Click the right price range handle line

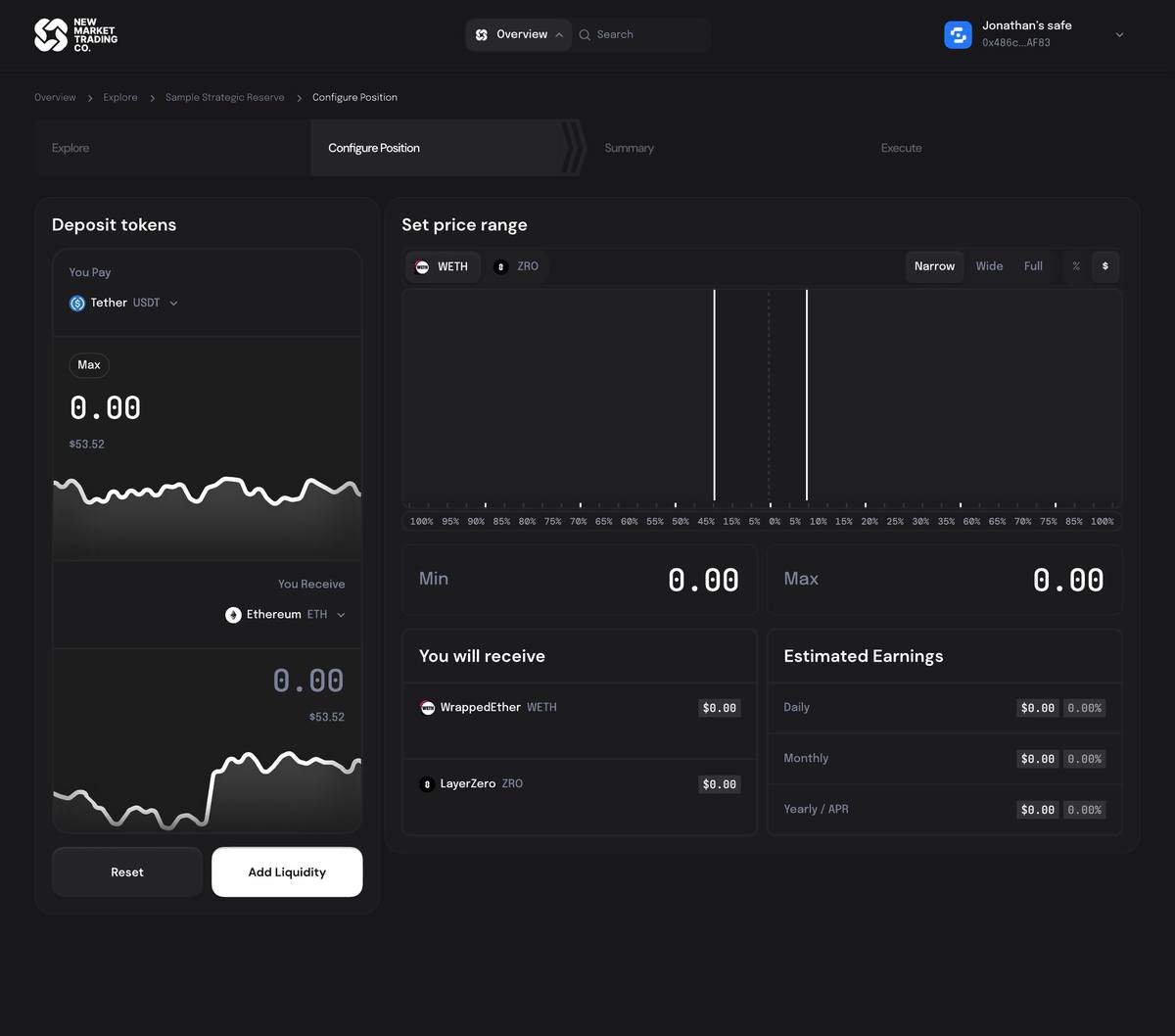click(x=807, y=395)
